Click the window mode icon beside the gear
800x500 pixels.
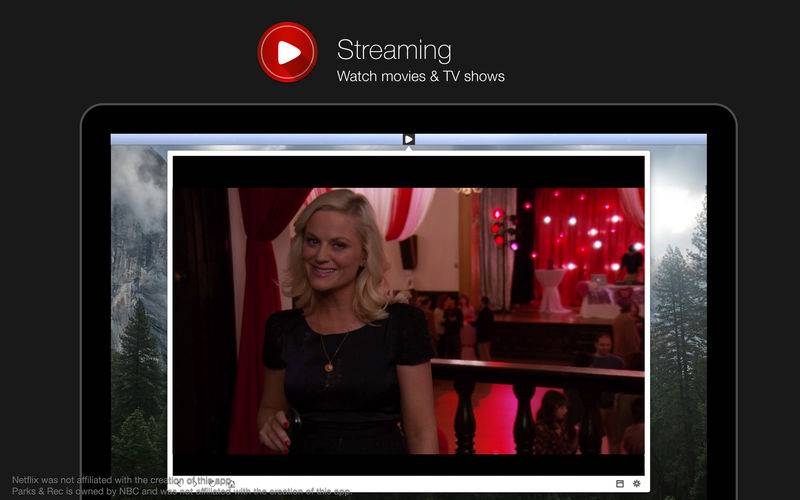[620, 483]
